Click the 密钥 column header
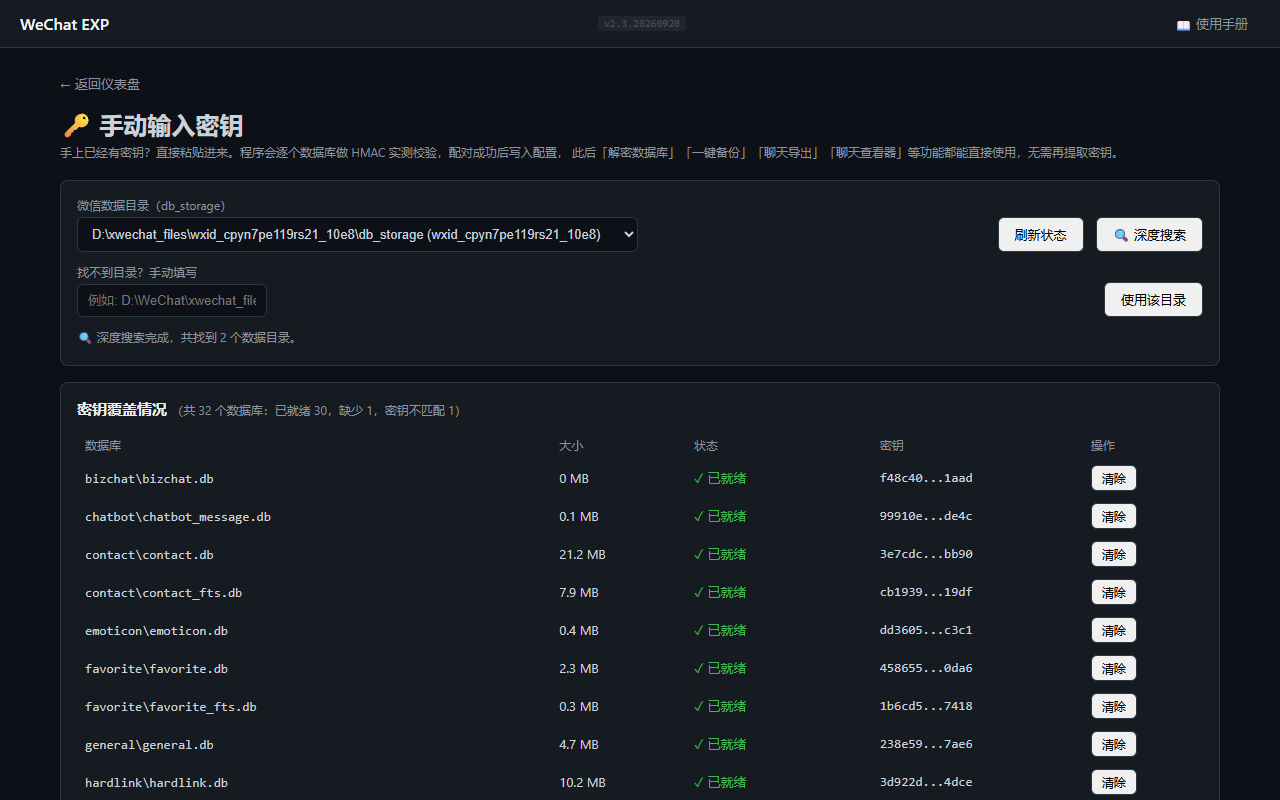The height and width of the screenshot is (800, 1280). (892, 446)
